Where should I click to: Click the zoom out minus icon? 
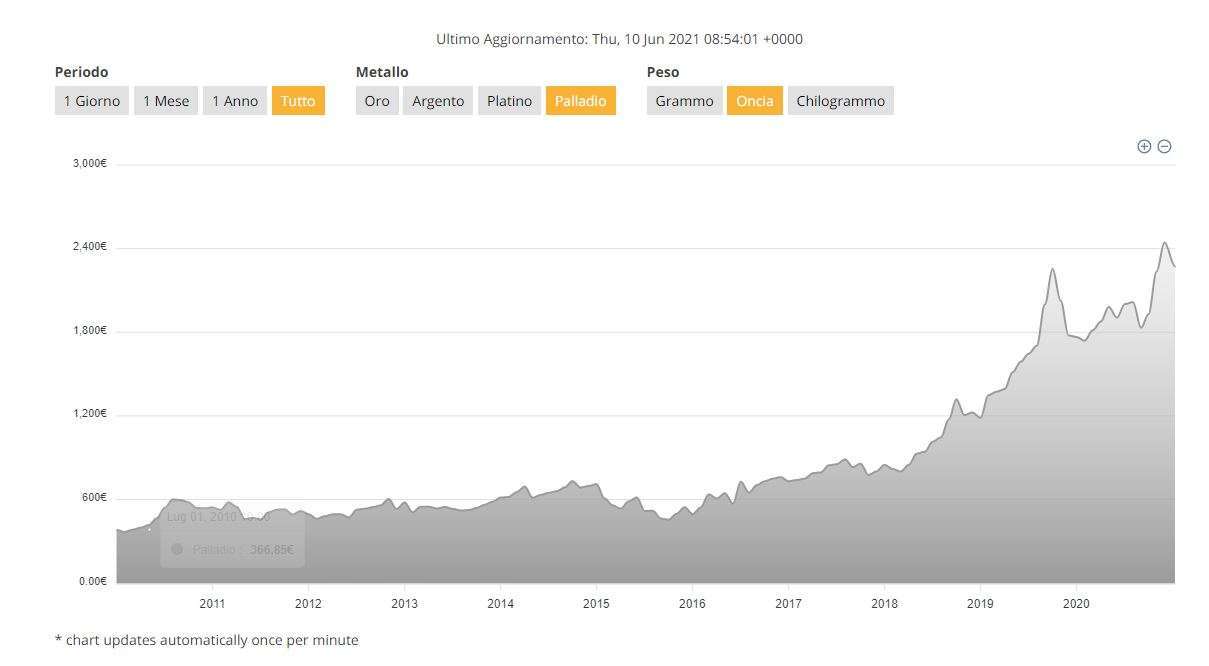[x=1164, y=147]
